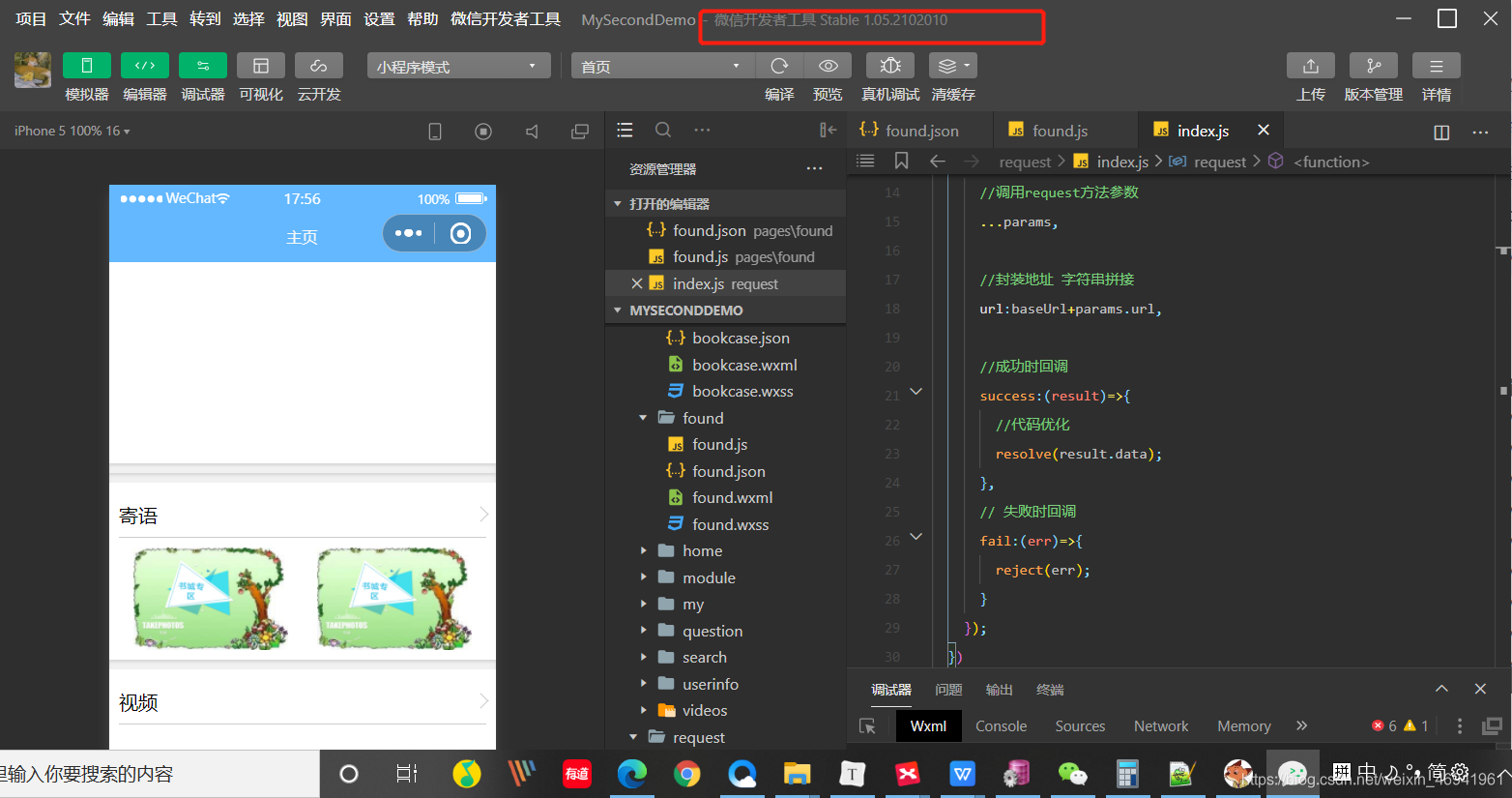Toggle the debugger panel button

203,66
